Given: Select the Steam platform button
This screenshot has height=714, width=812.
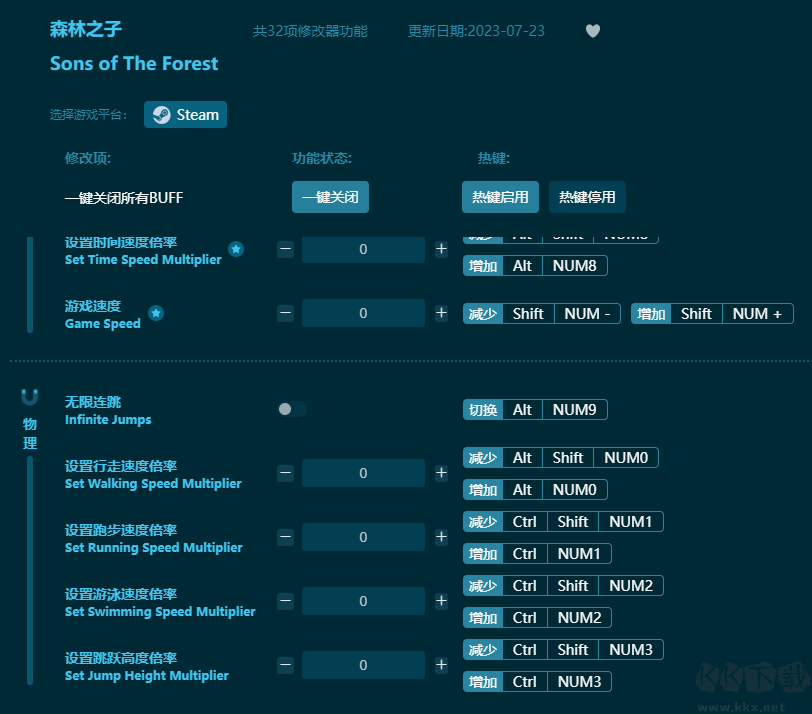Looking at the screenshot, I should [x=185, y=114].
